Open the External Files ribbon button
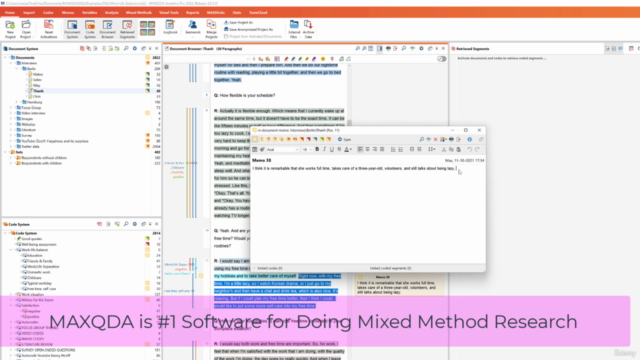The image size is (640, 360). coord(294,29)
